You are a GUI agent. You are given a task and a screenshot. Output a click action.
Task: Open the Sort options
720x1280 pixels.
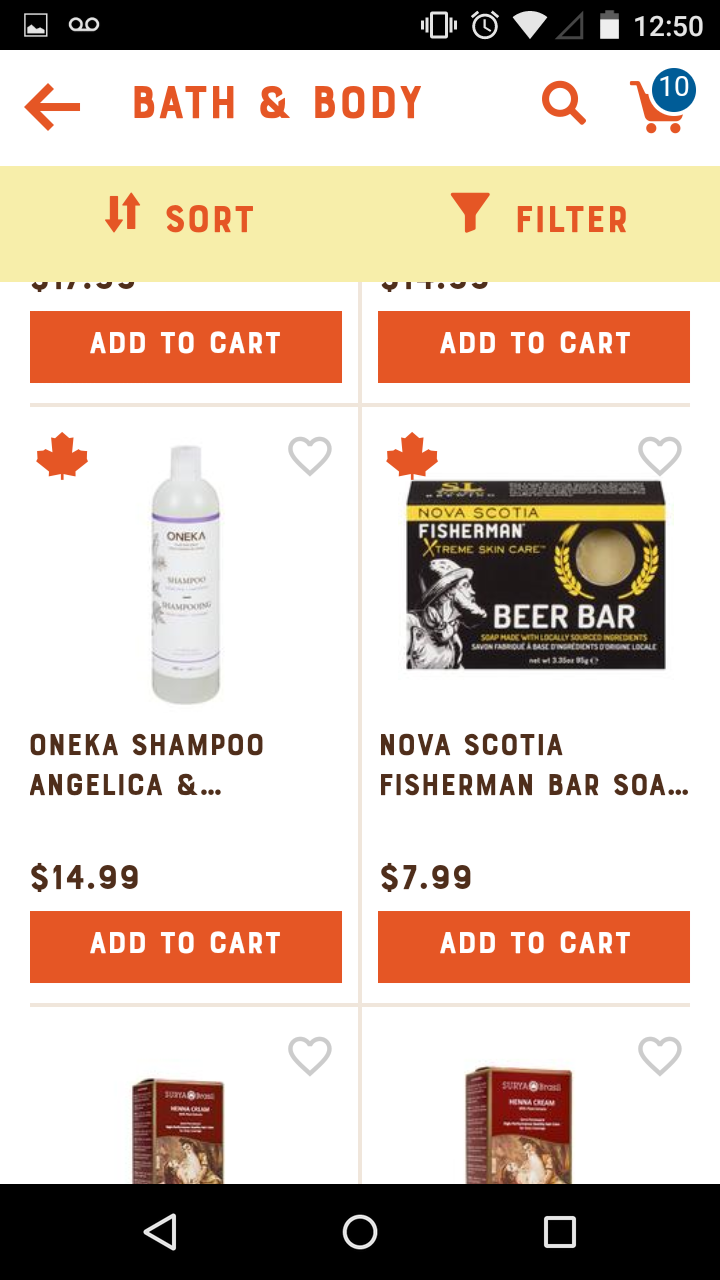180,218
